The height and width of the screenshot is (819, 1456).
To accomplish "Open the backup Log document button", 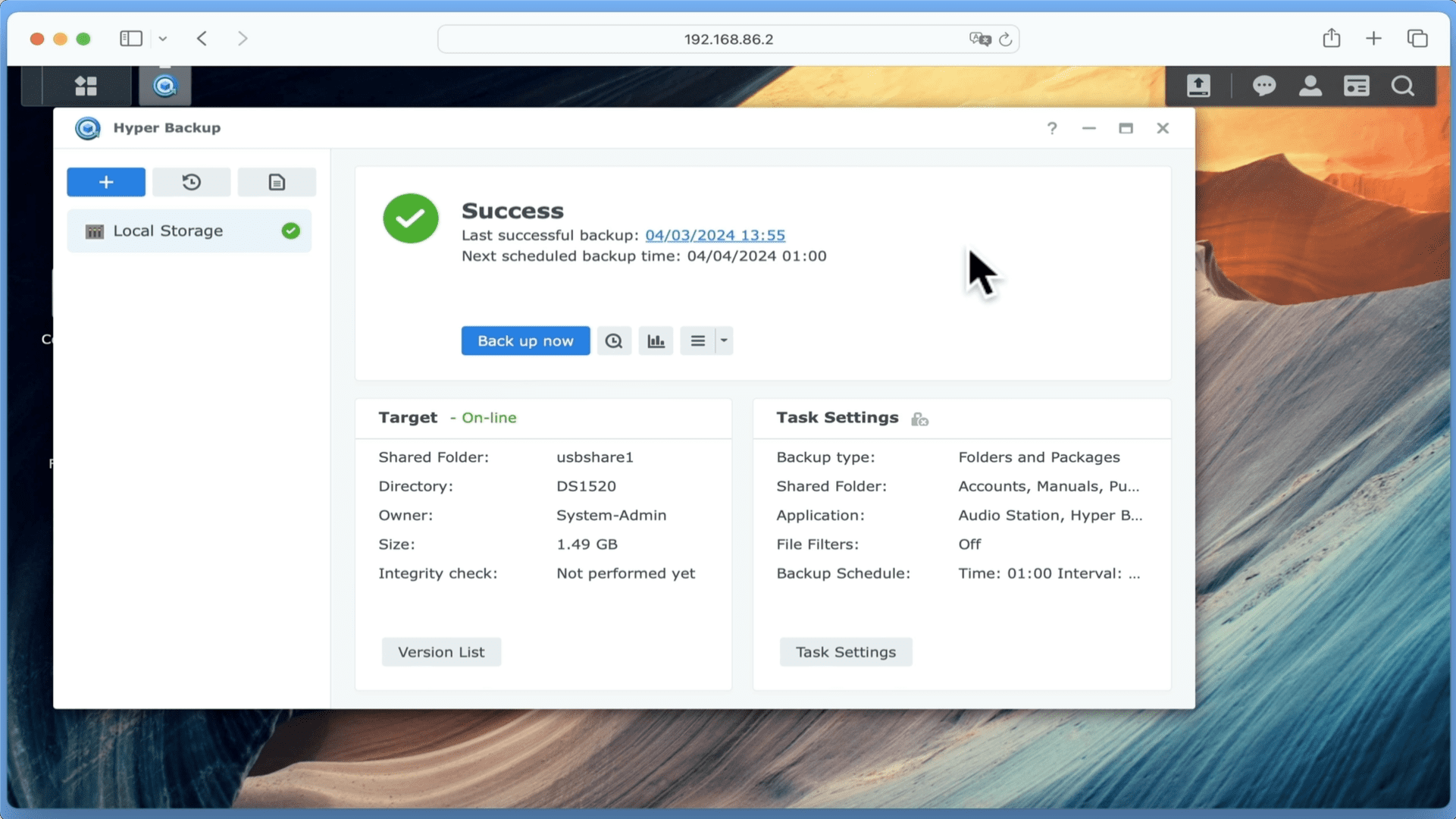I will tap(277, 182).
